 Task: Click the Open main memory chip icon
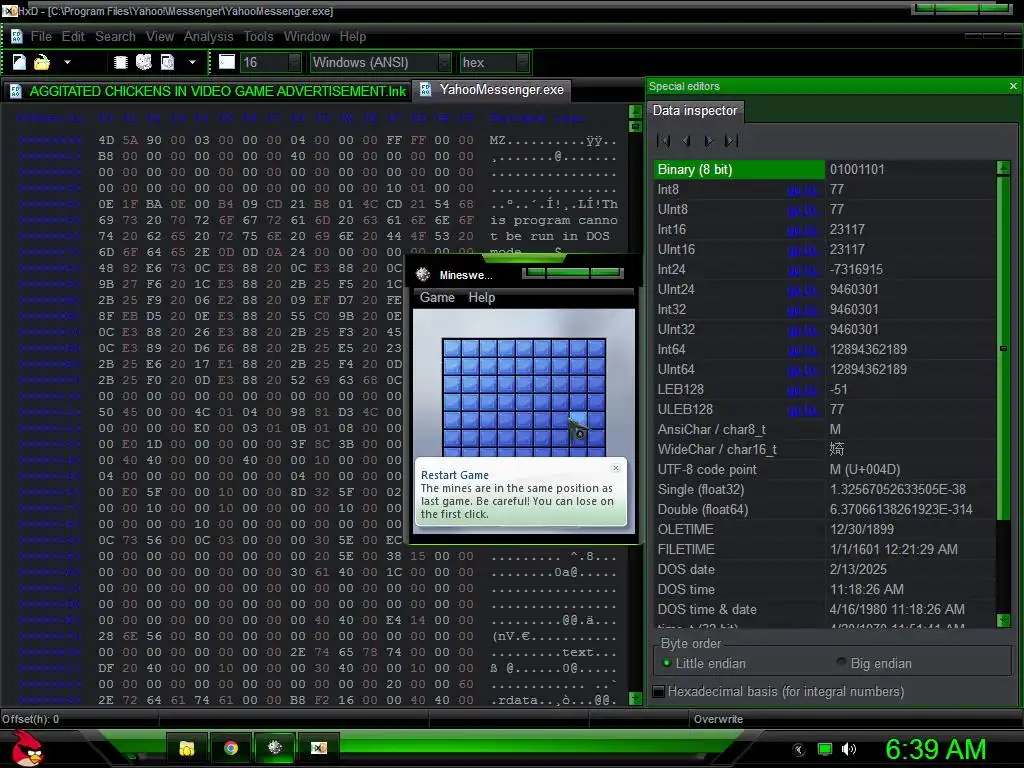point(120,62)
